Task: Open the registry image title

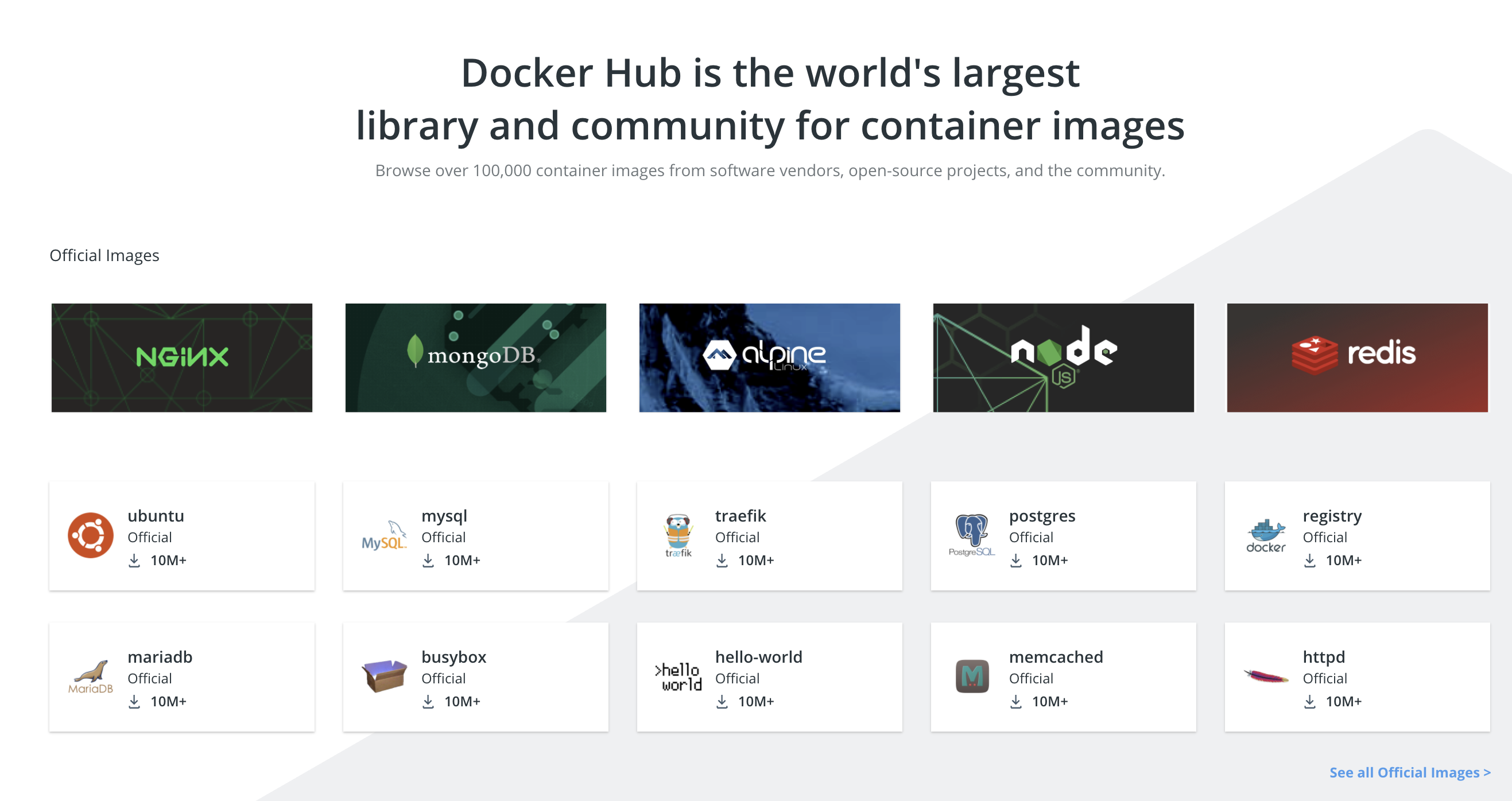Action: point(1332,516)
